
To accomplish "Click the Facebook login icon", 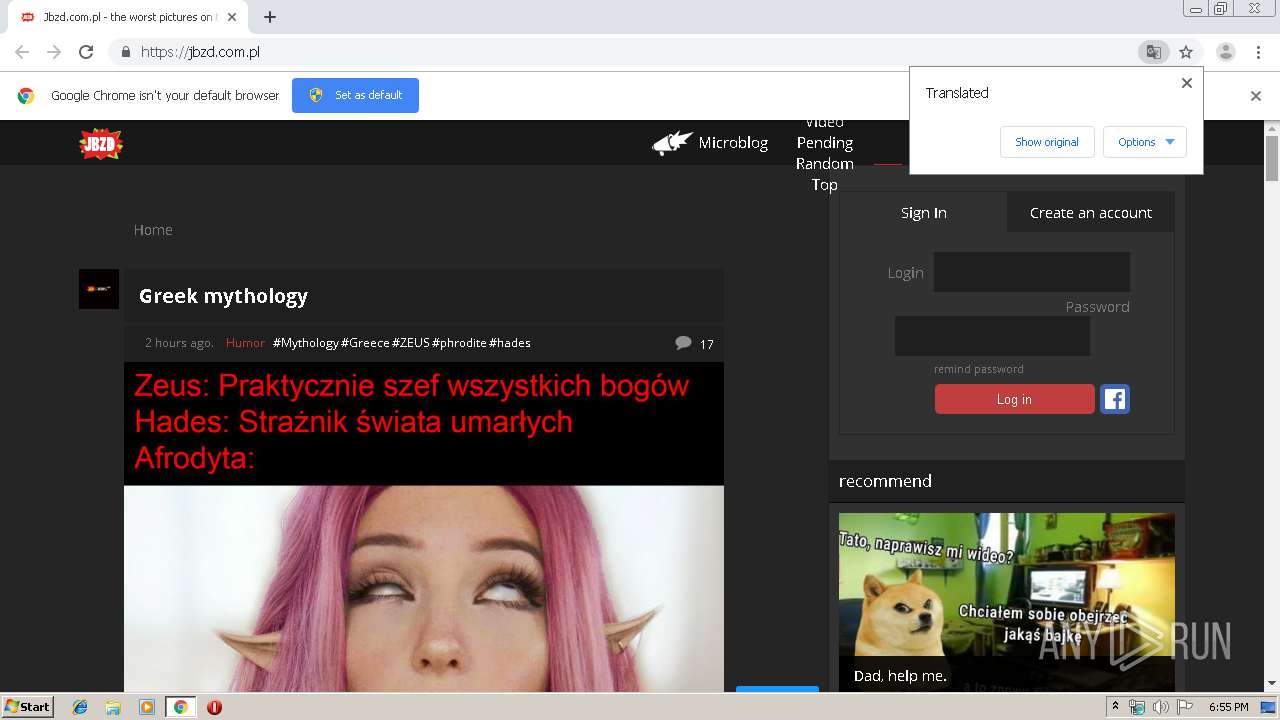I will pos(1115,399).
